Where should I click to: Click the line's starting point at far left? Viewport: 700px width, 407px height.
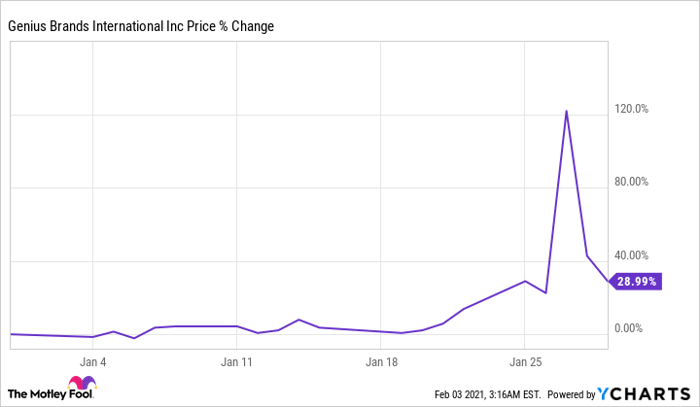[x=10, y=334]
